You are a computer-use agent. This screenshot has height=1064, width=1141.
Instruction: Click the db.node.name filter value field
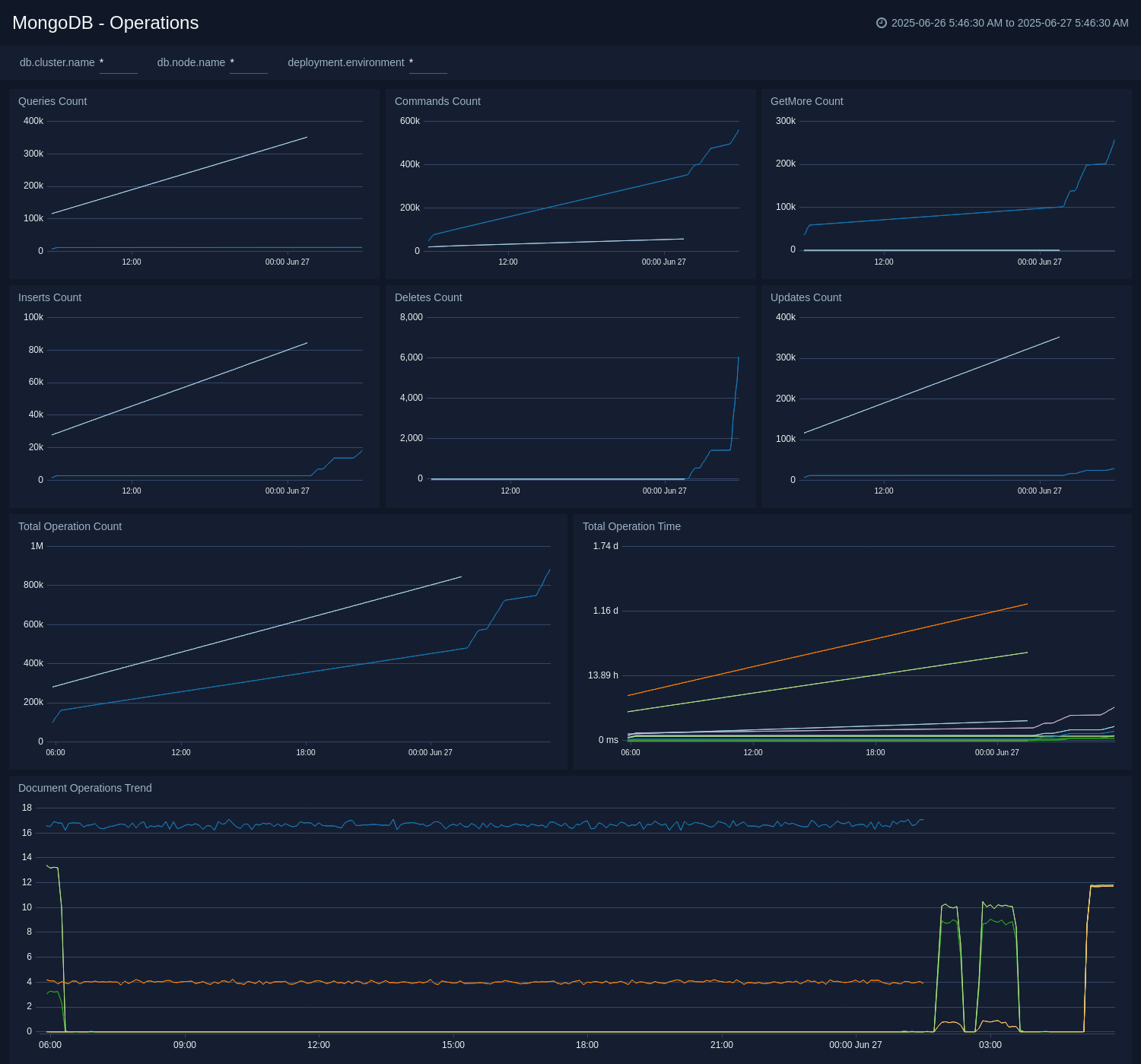pos(249,63)
